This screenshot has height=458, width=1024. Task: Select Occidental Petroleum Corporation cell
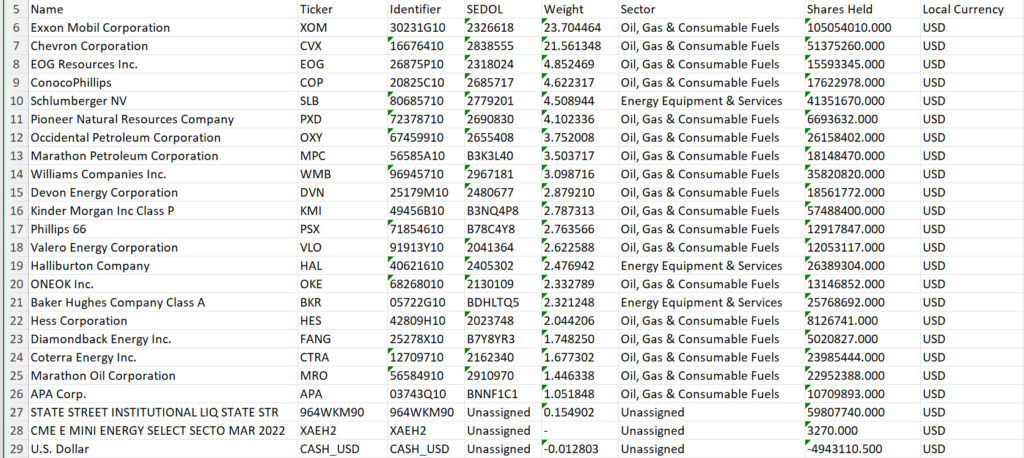(162, 138)
